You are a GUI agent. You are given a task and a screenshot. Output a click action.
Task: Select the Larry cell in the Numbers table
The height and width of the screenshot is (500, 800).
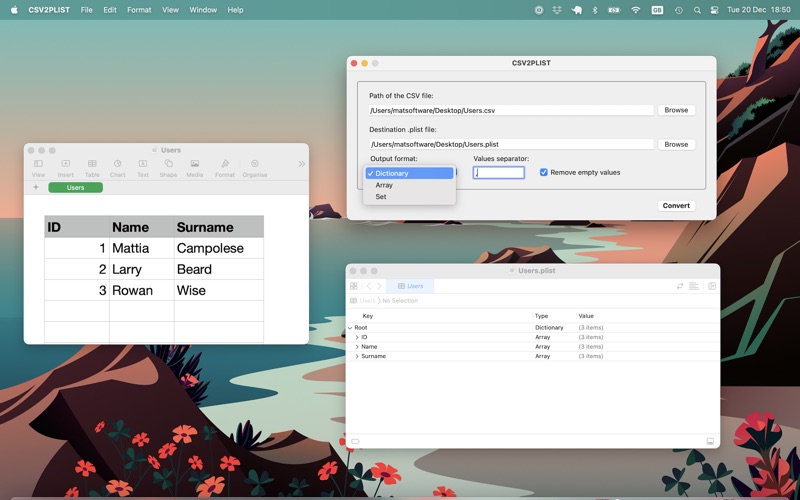pyautogui.click(x=141, y=269)
